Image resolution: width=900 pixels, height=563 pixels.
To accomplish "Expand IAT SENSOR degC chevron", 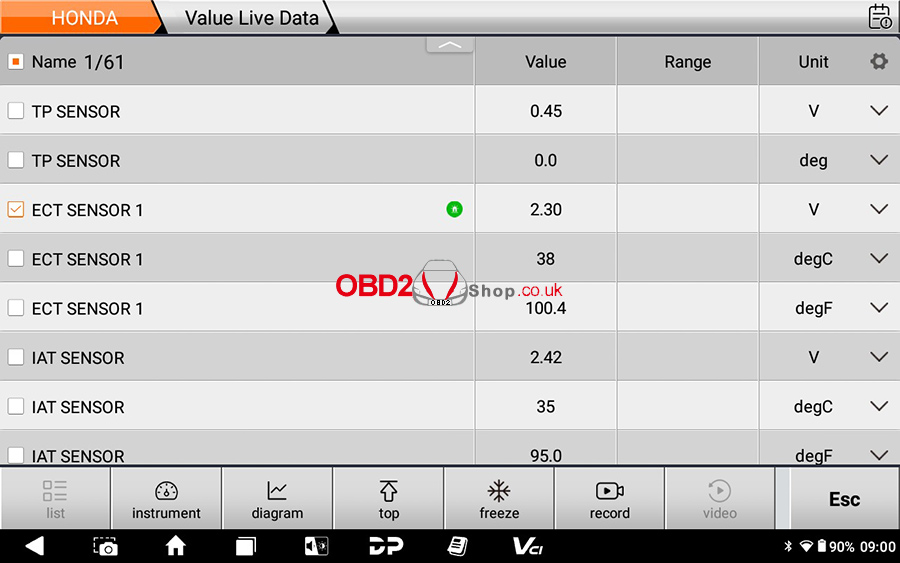I will [x=879, y=407].
